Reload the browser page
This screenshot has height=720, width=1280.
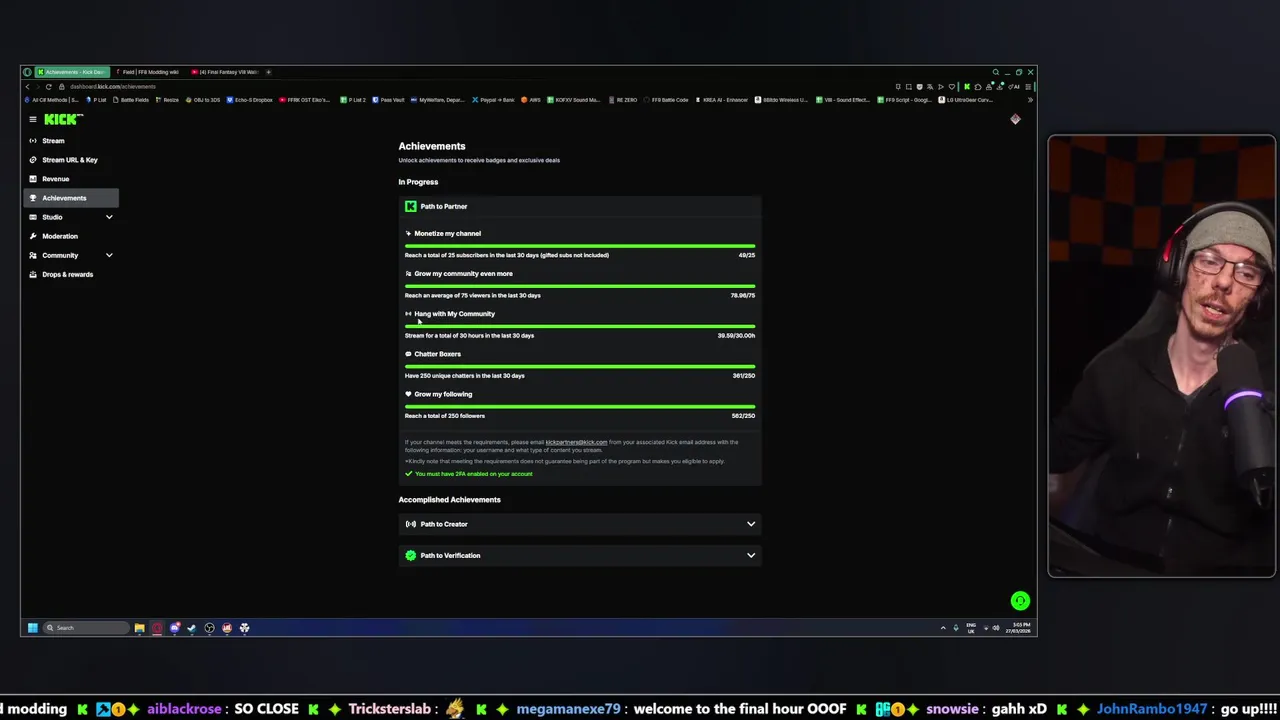49,87
